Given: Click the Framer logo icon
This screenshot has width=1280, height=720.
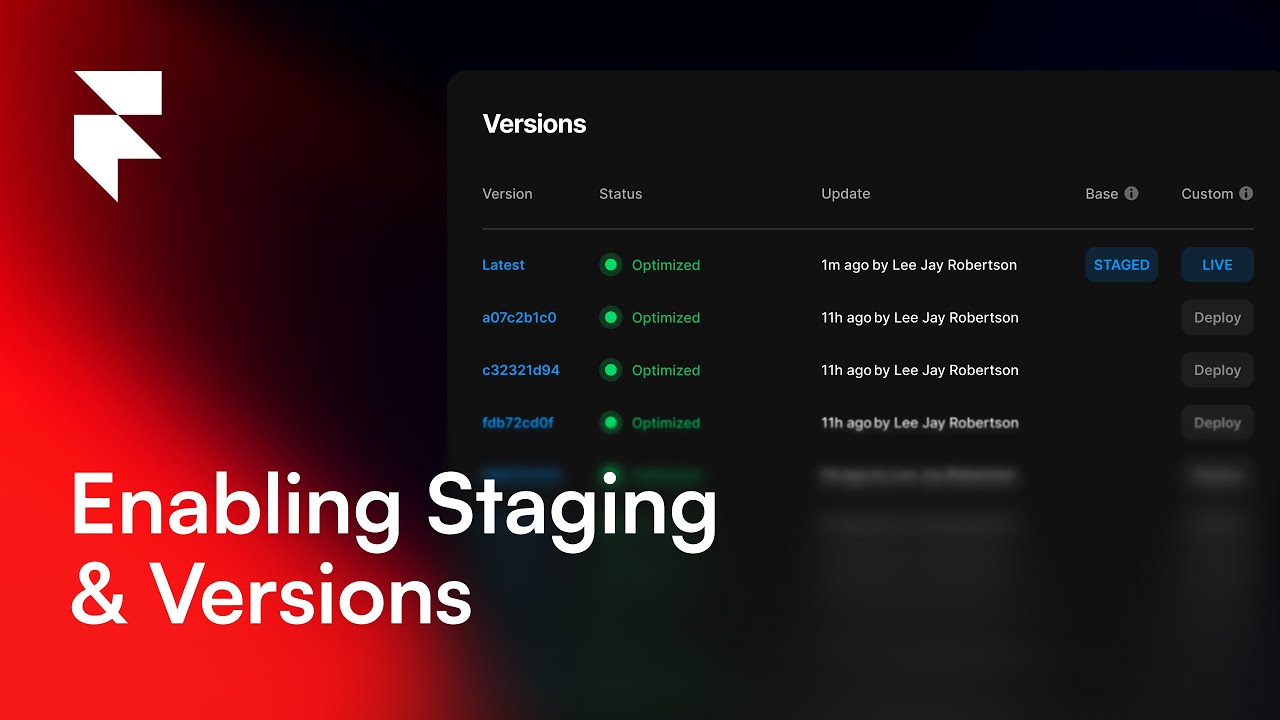Looking at the screenshot, I should coord(117,136).
